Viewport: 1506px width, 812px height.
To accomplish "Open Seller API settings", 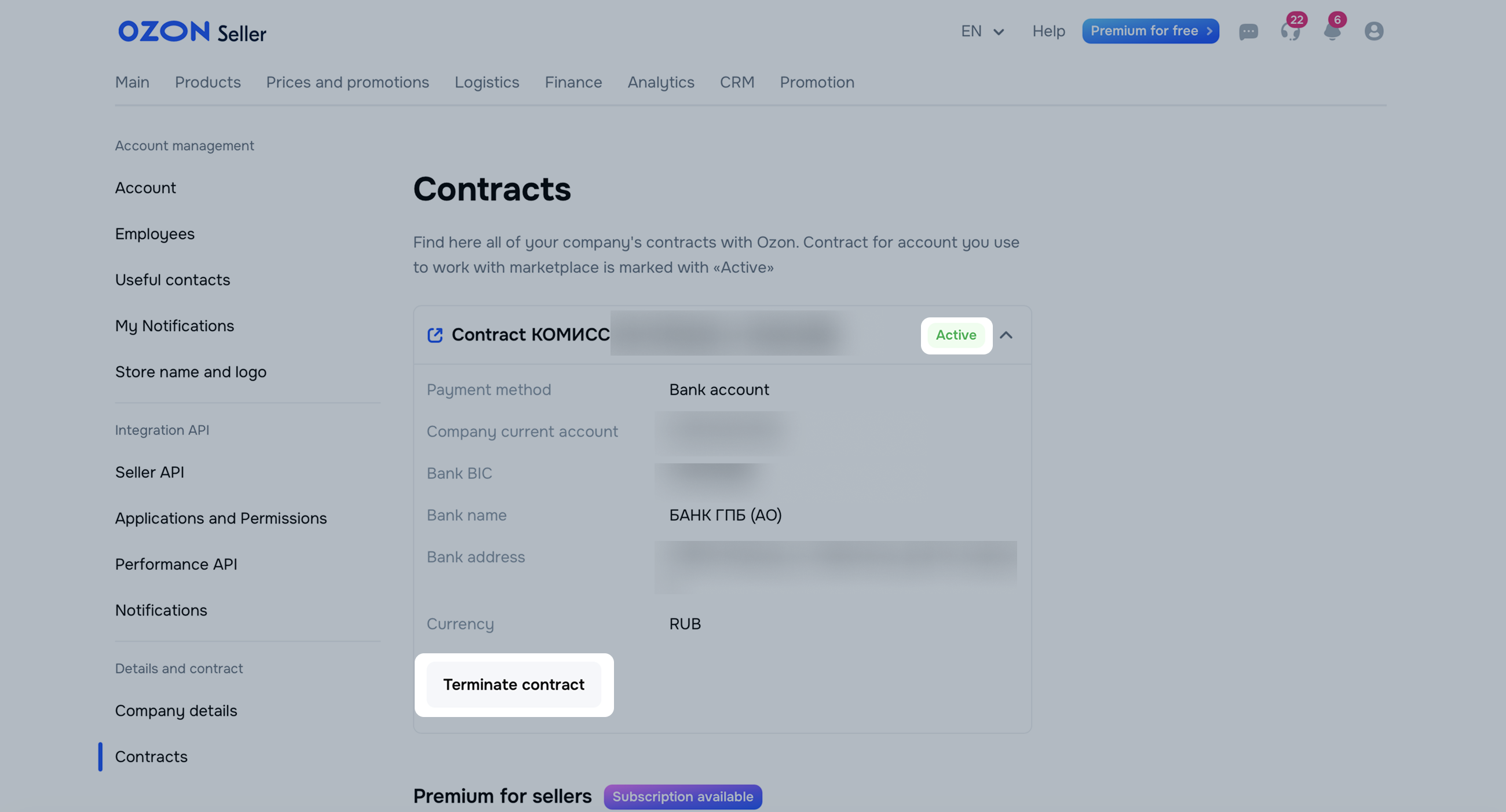I will (x=149, y=473).
